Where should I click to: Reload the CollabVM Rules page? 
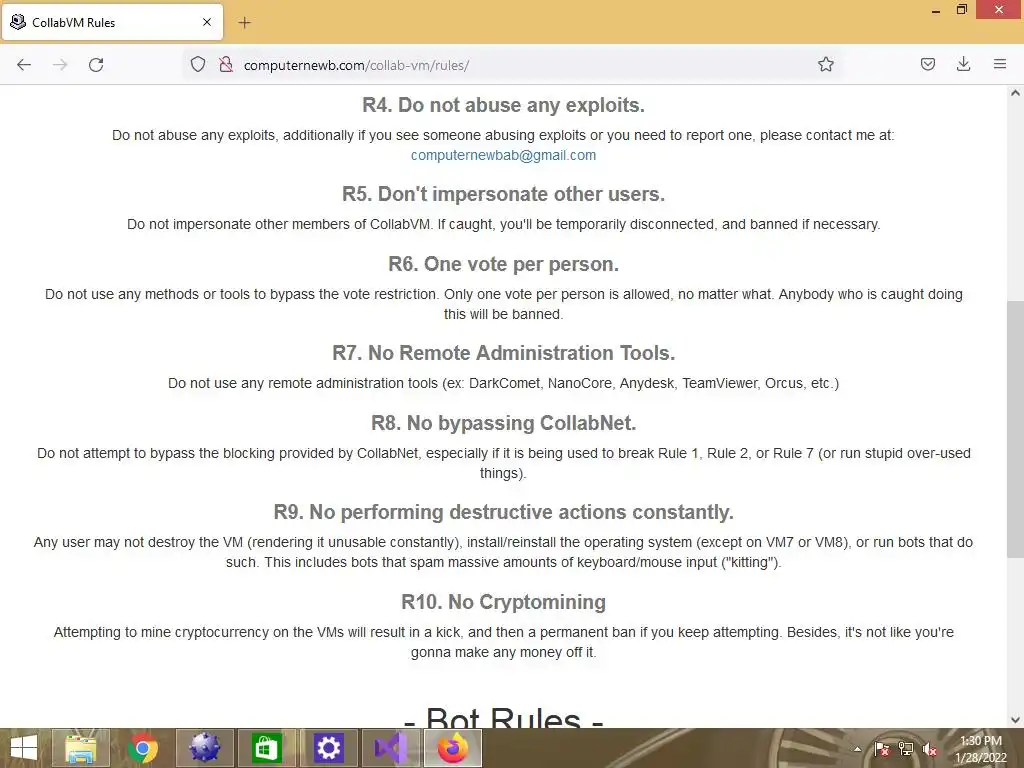pyautogui.click(x=96, y=65)
